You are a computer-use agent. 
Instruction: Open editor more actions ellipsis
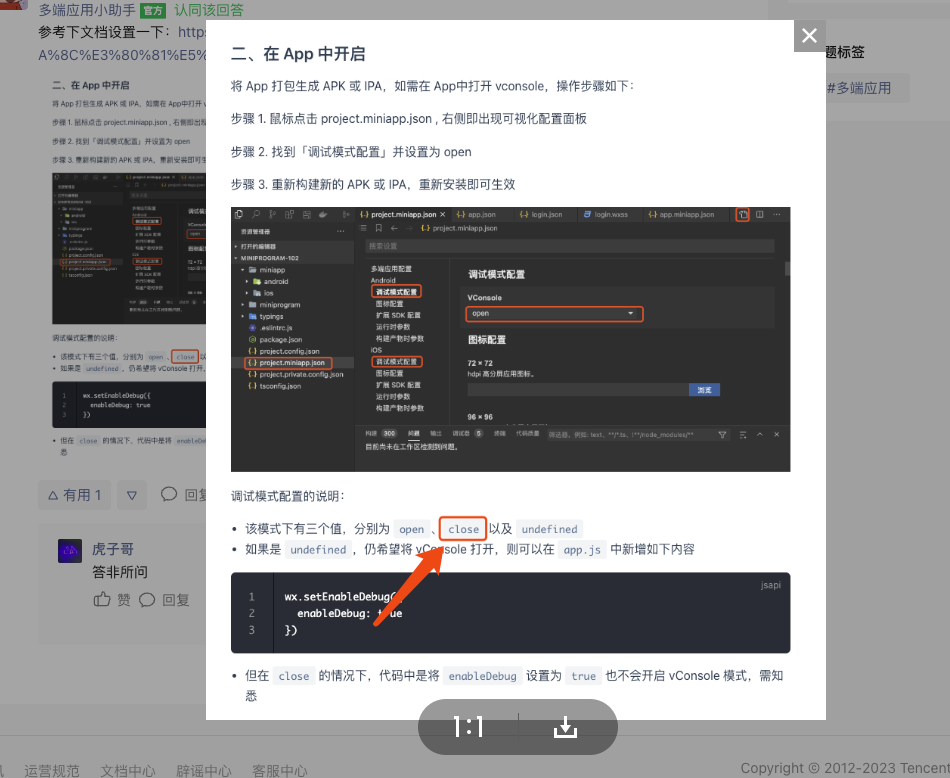click(x=776, y=214)
